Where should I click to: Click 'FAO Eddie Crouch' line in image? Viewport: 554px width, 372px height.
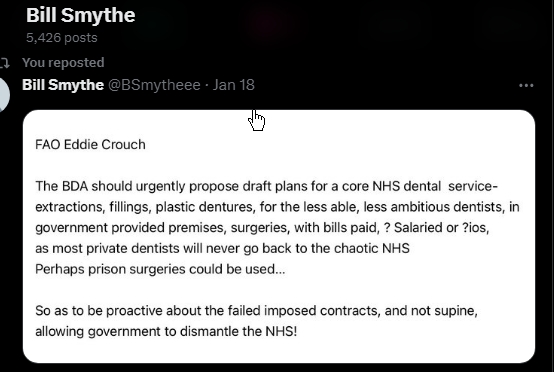(x=90, y=144)
